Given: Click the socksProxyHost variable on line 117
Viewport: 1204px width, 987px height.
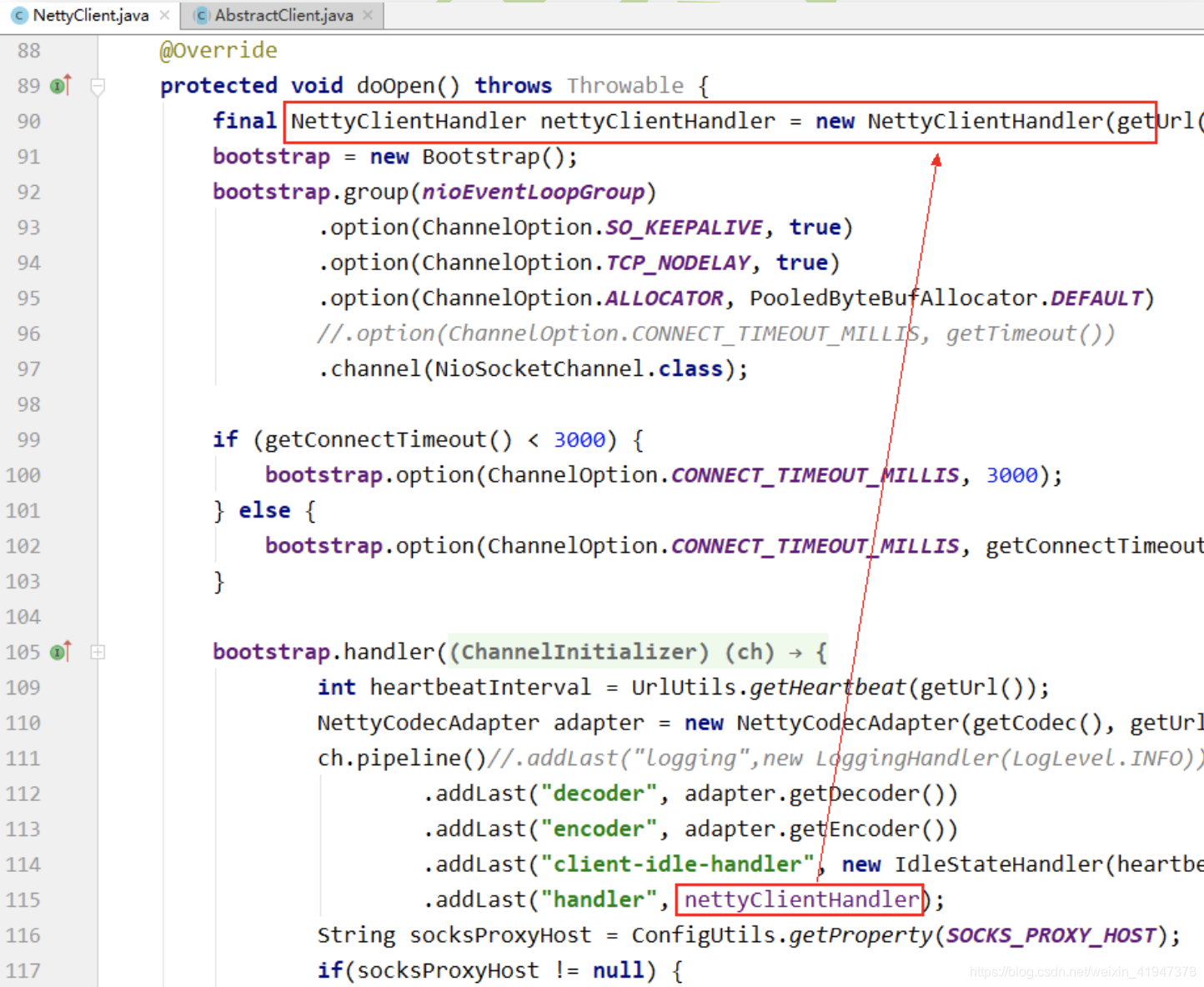Looking at the screenshot, I should click(448, 971).
